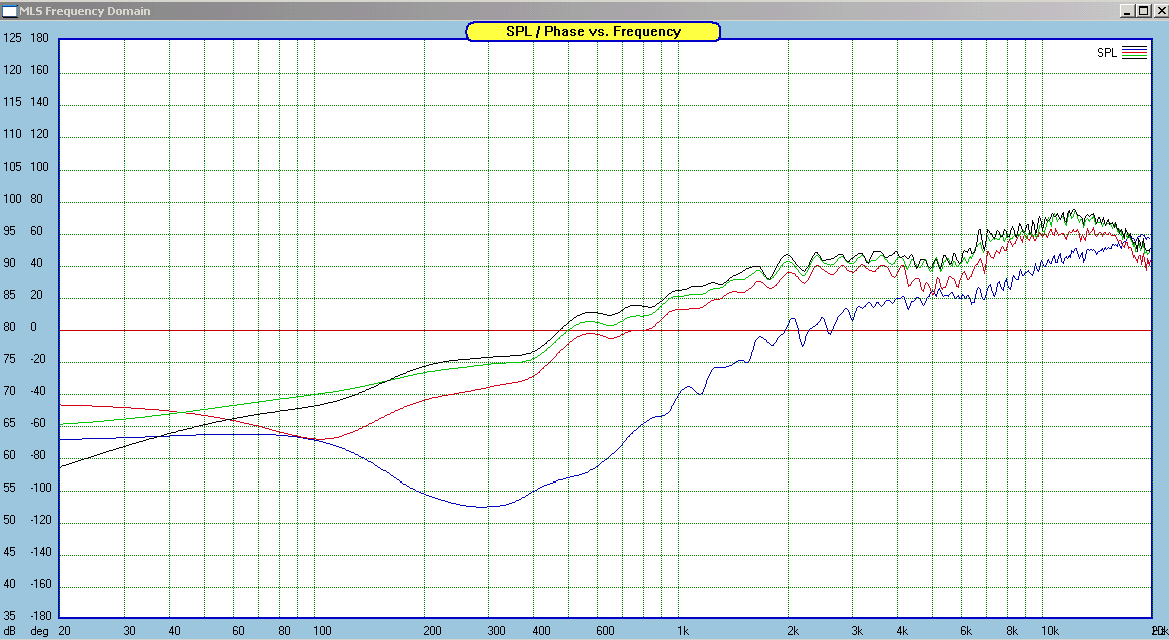Click the '75' dB axis value
This screenshot has height=640, width=1169.
10,360
